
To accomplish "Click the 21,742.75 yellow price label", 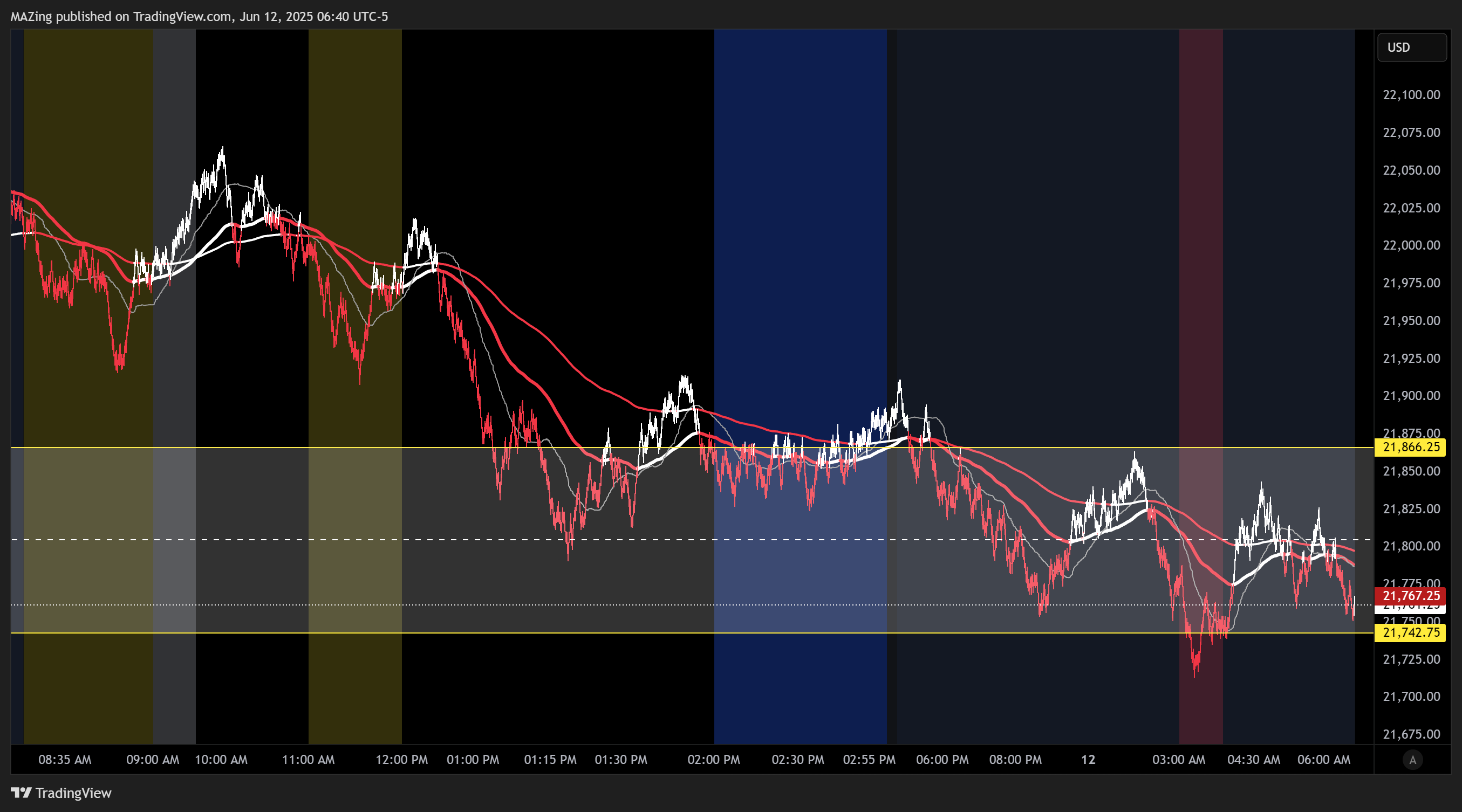I will tap(1411, 632).
